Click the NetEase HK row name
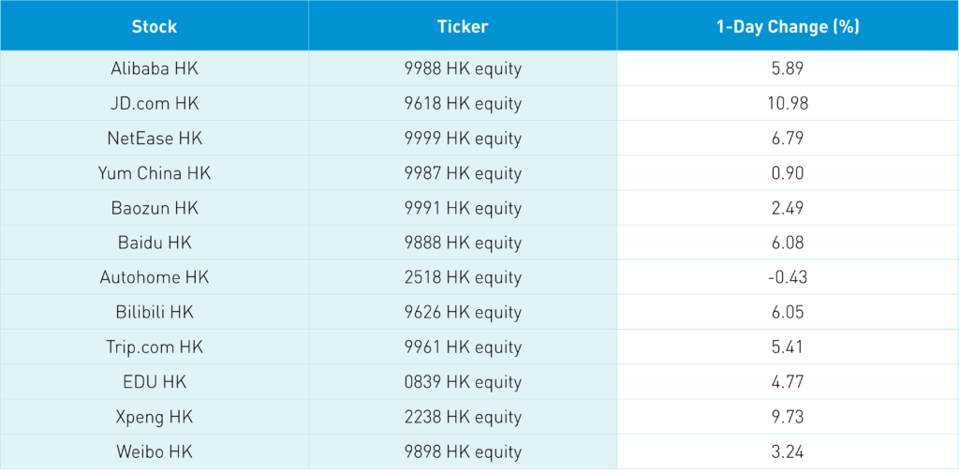 pos(154,139)
